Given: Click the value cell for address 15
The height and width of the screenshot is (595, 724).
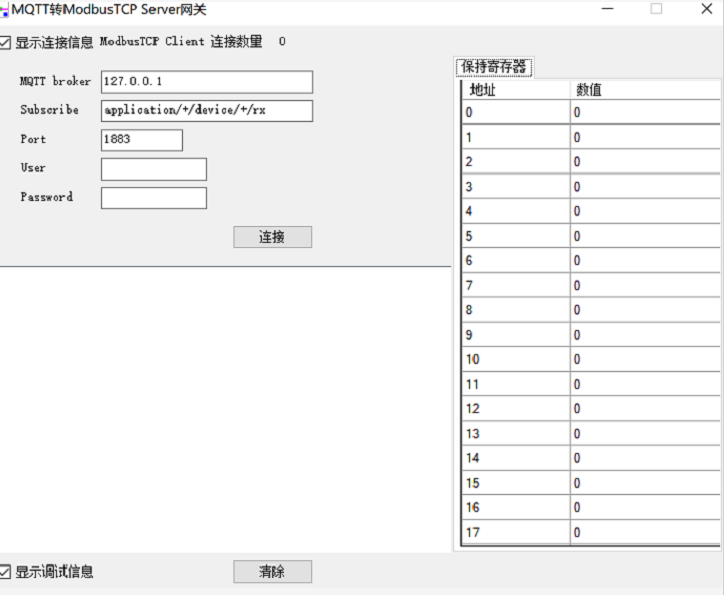Looking at the screenshot, I should [x=645, y=483].
